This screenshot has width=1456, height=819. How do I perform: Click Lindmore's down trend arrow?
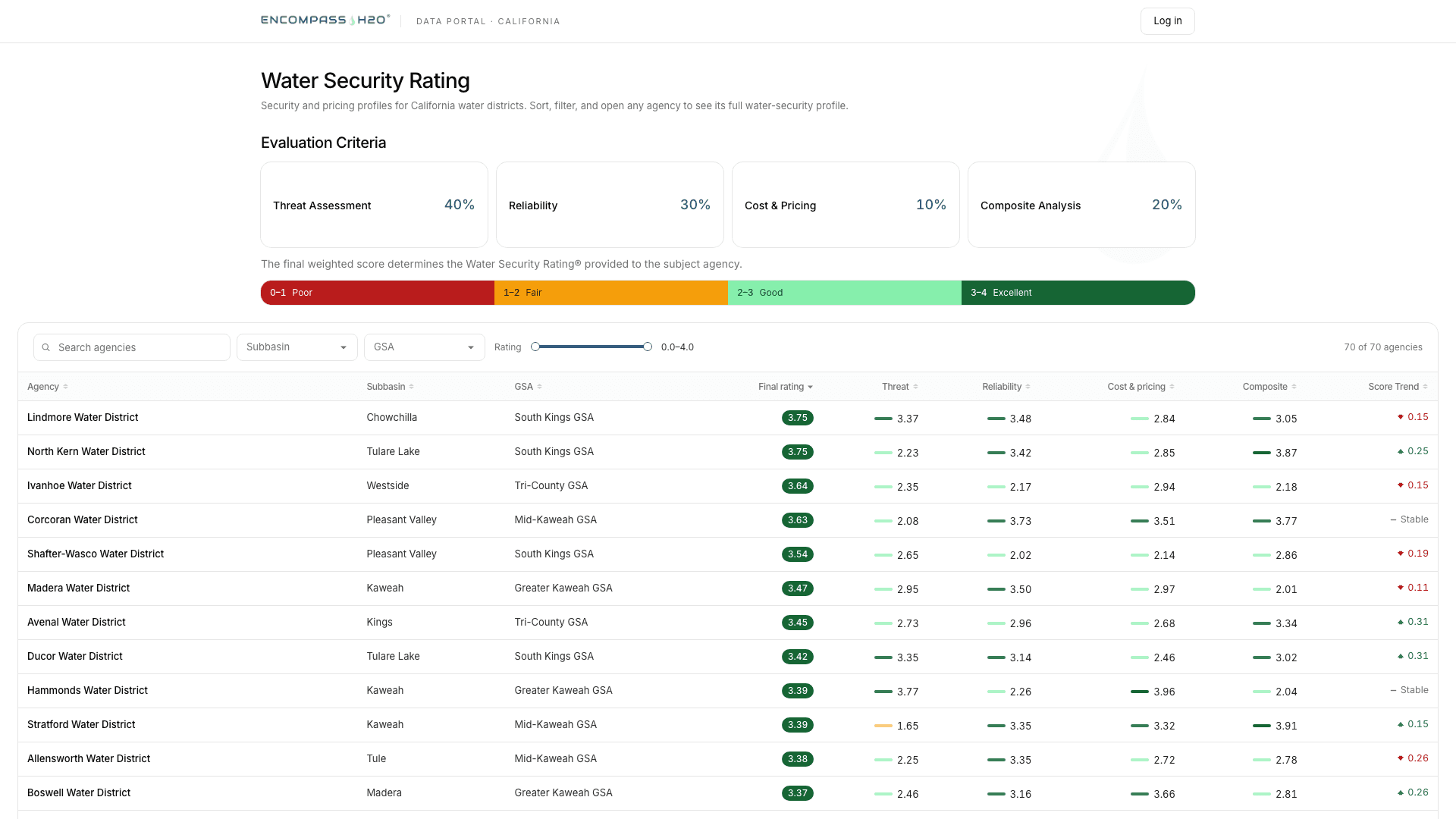(1401, 417)
